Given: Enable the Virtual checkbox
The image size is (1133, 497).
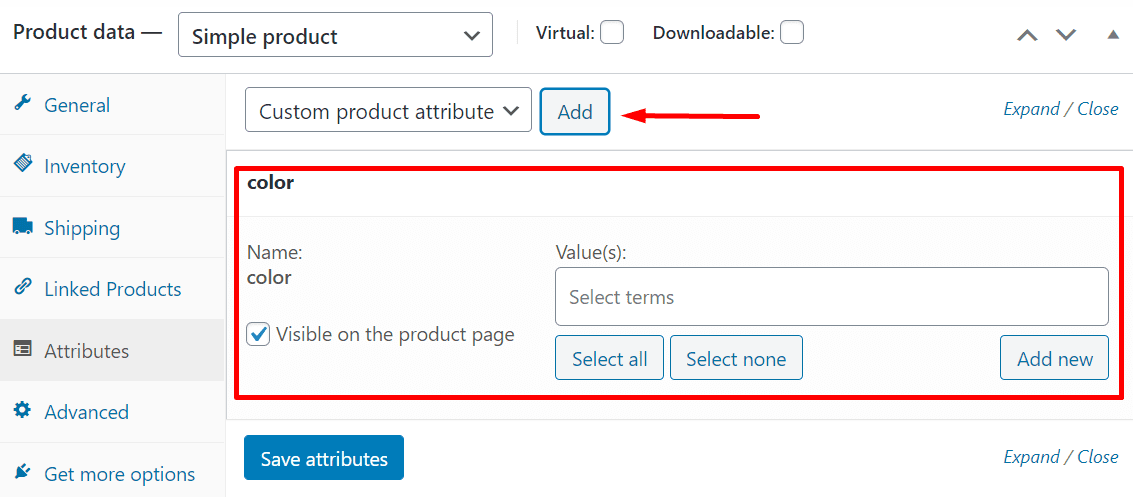Looking at the screenshot, I should 612,33.
